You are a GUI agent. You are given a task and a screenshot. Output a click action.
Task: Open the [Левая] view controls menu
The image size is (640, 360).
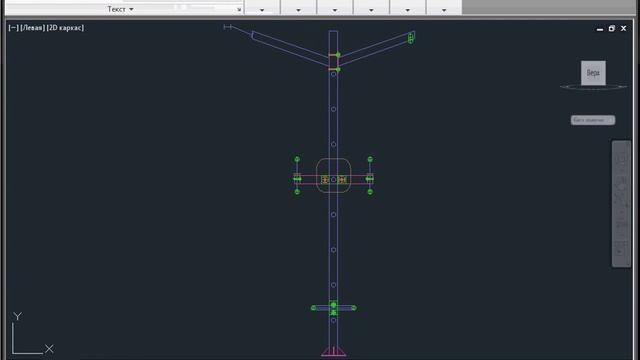33,28
